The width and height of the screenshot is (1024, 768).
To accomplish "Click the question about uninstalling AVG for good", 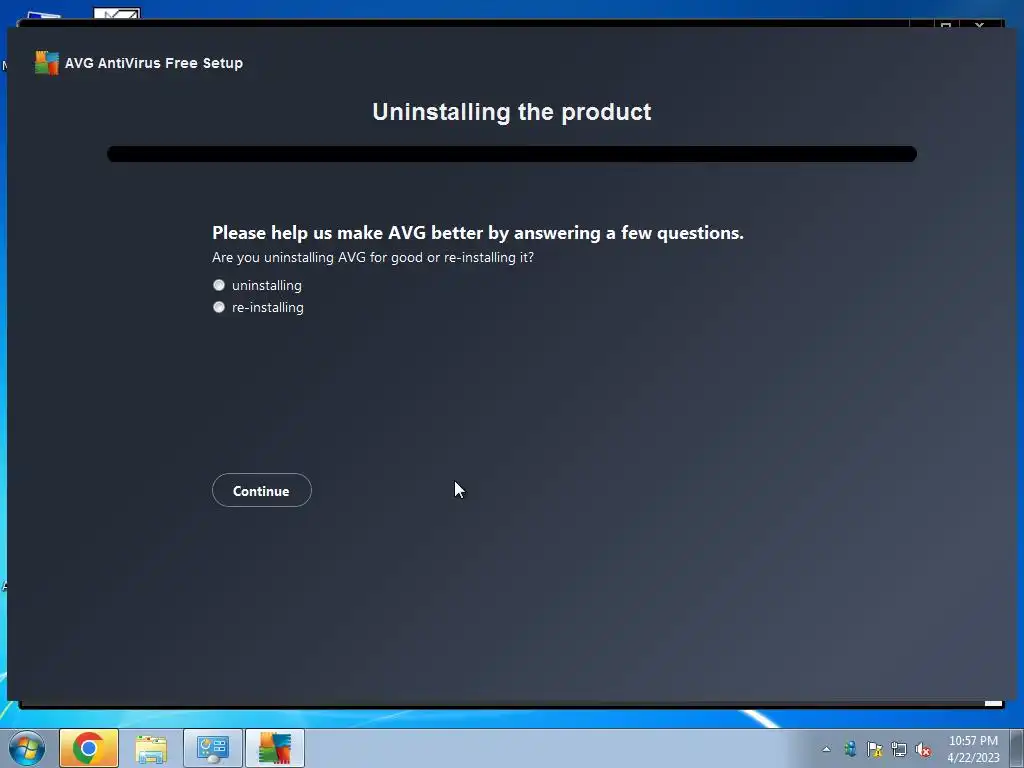I will 373,257.
